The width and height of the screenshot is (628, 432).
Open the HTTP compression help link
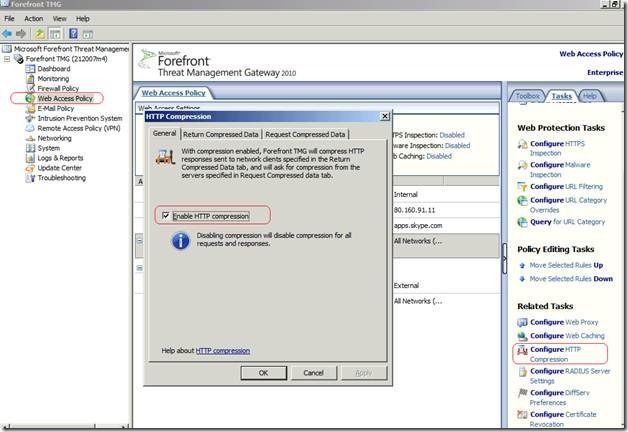pyautogui.click(x=223, y=351)
